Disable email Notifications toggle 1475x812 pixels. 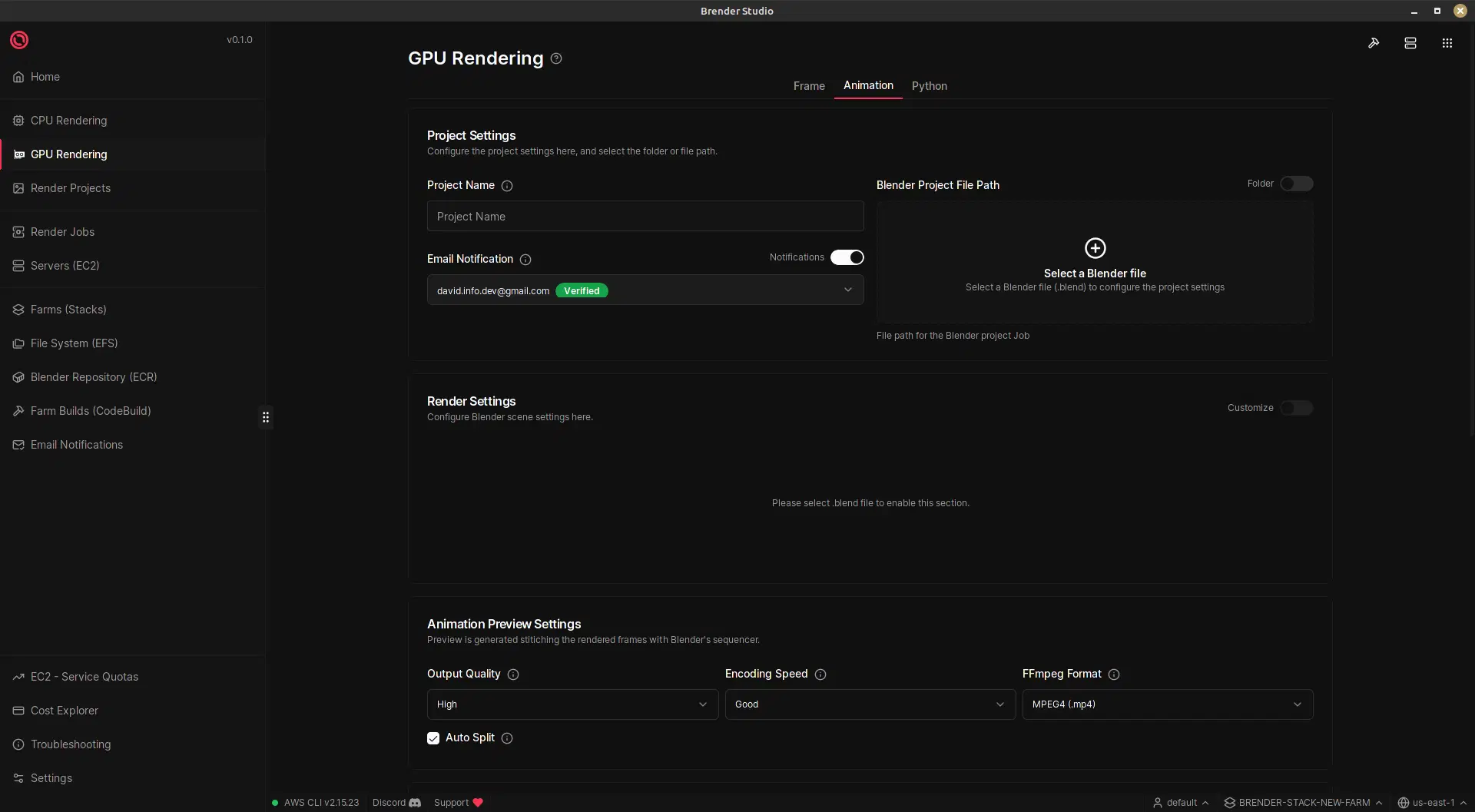pyautogui.click(x=847, y=257)
